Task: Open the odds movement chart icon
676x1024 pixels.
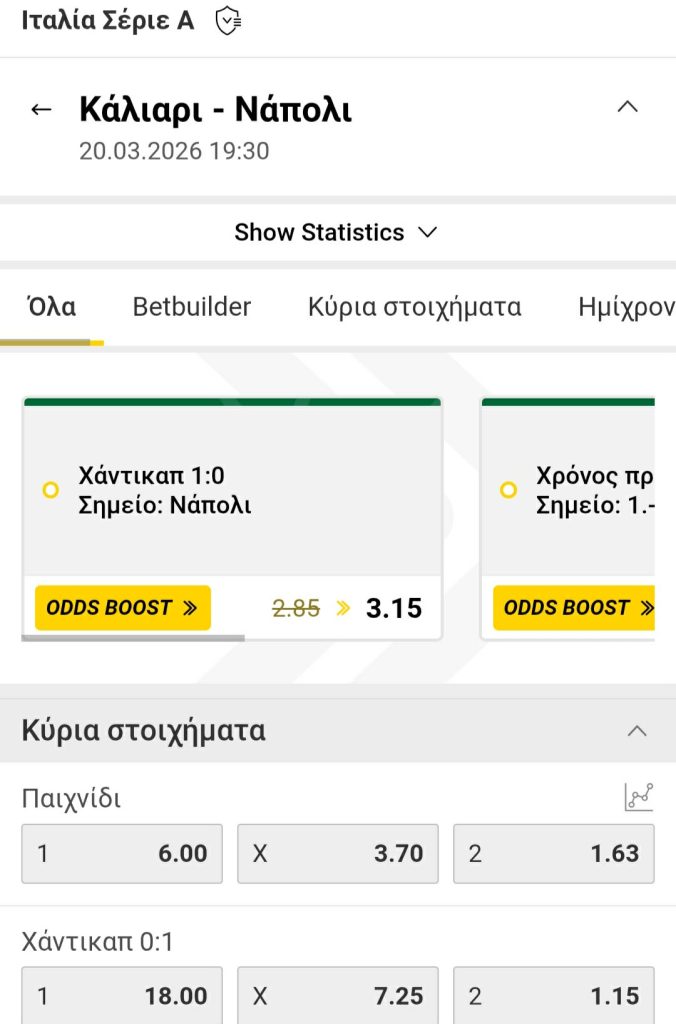Action: [640, 795]
